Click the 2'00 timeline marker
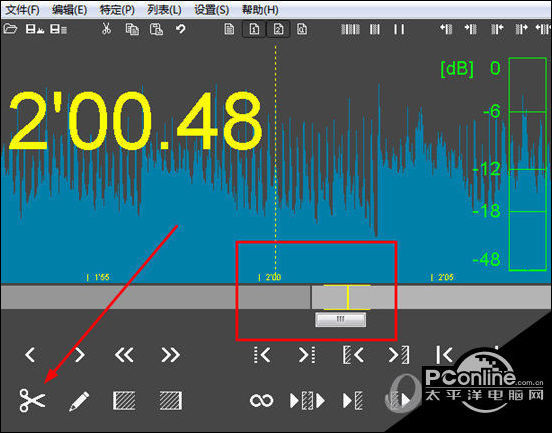The height and width of the screenshot is (433, 552). pos(269,277)
